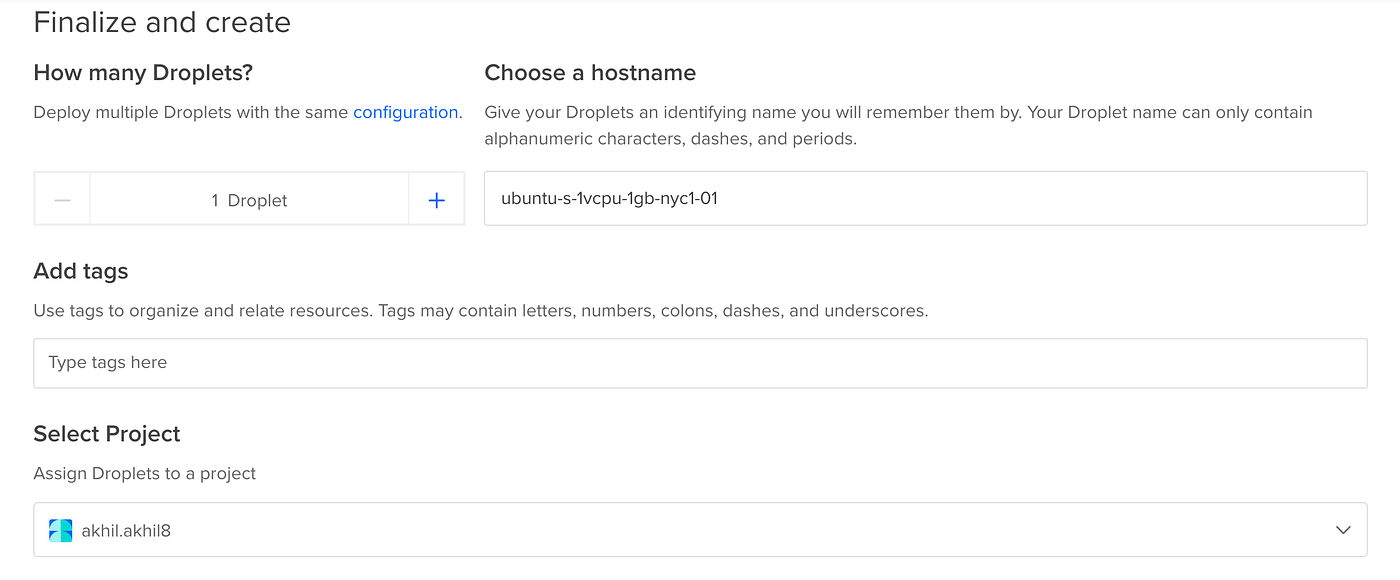
Task: Click the 'Add tags' heading
Action: coord(81,271)
